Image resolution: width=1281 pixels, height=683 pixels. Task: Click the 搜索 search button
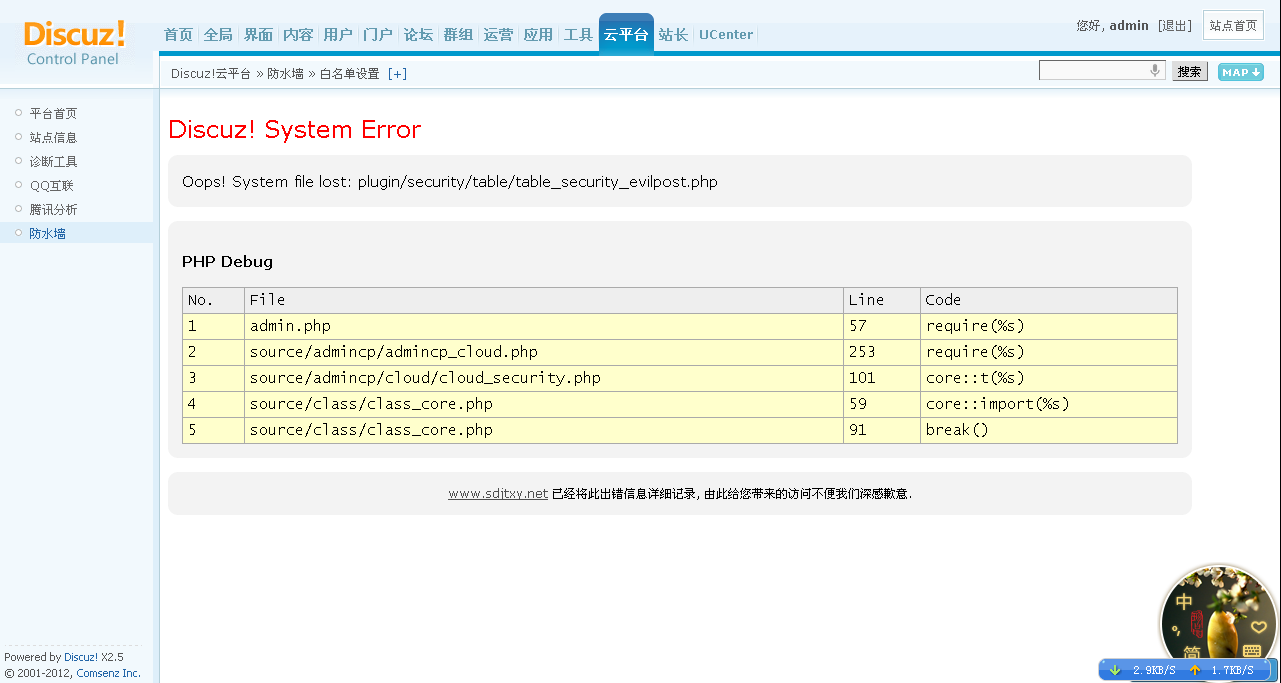1190,72
